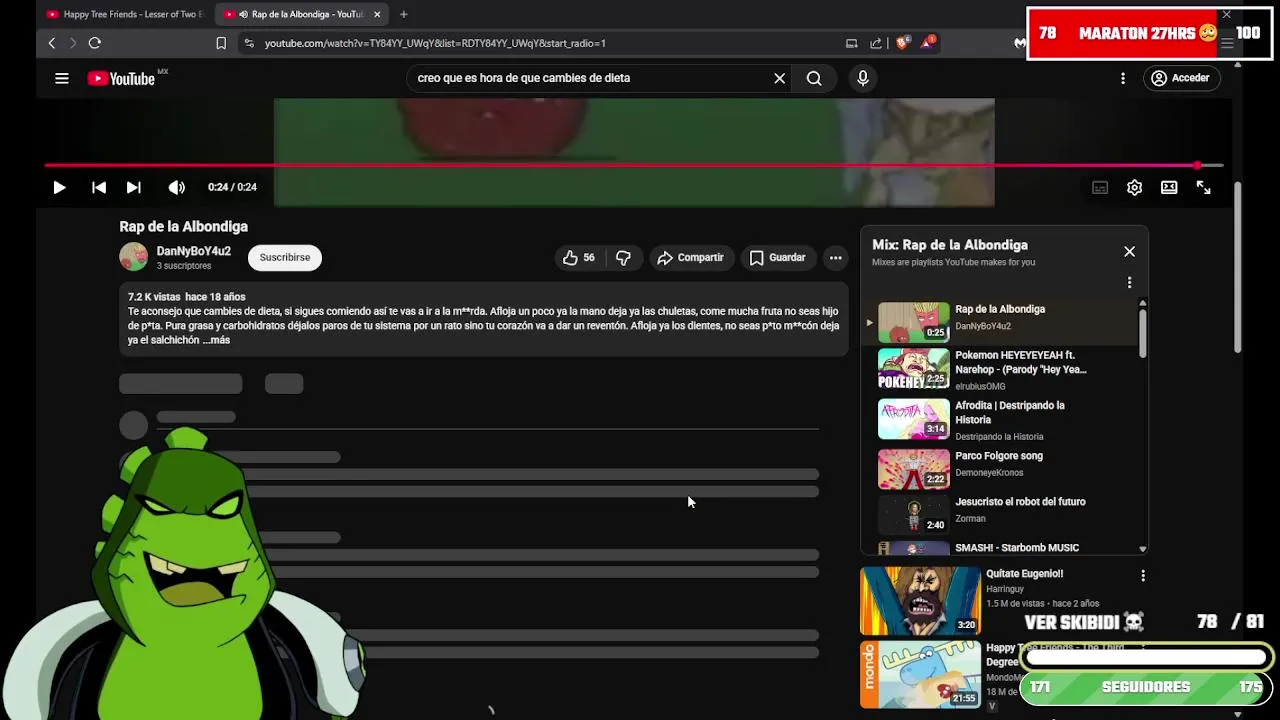Image resolution: width=1280 pixels, height=720 pixels.
Task: Click the Mix: Rap de la Albondiga heading
Action: click(x=950, y=245)
